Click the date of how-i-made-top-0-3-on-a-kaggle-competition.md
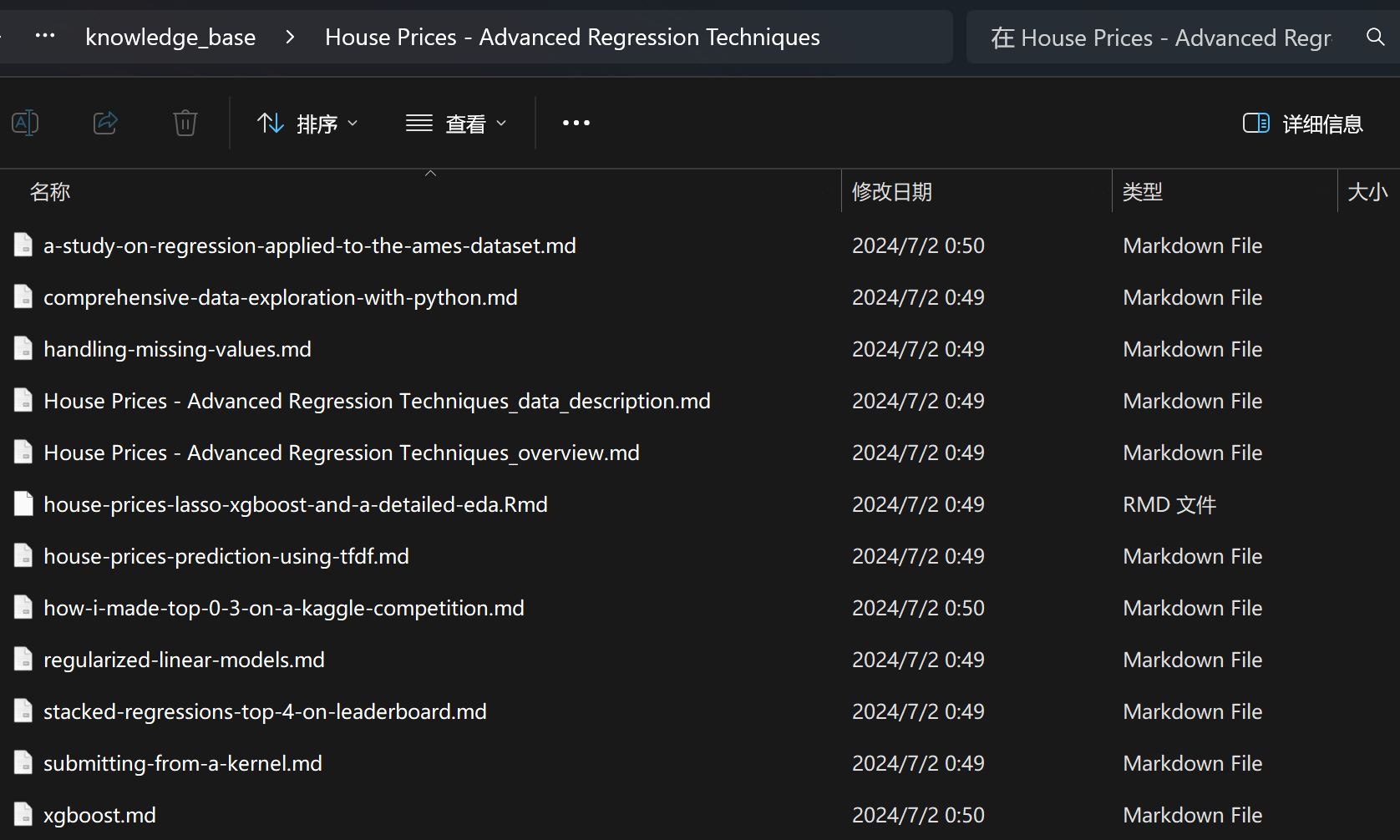The image size is (1400, 840). pyautogui.click(x=918, y=608)
